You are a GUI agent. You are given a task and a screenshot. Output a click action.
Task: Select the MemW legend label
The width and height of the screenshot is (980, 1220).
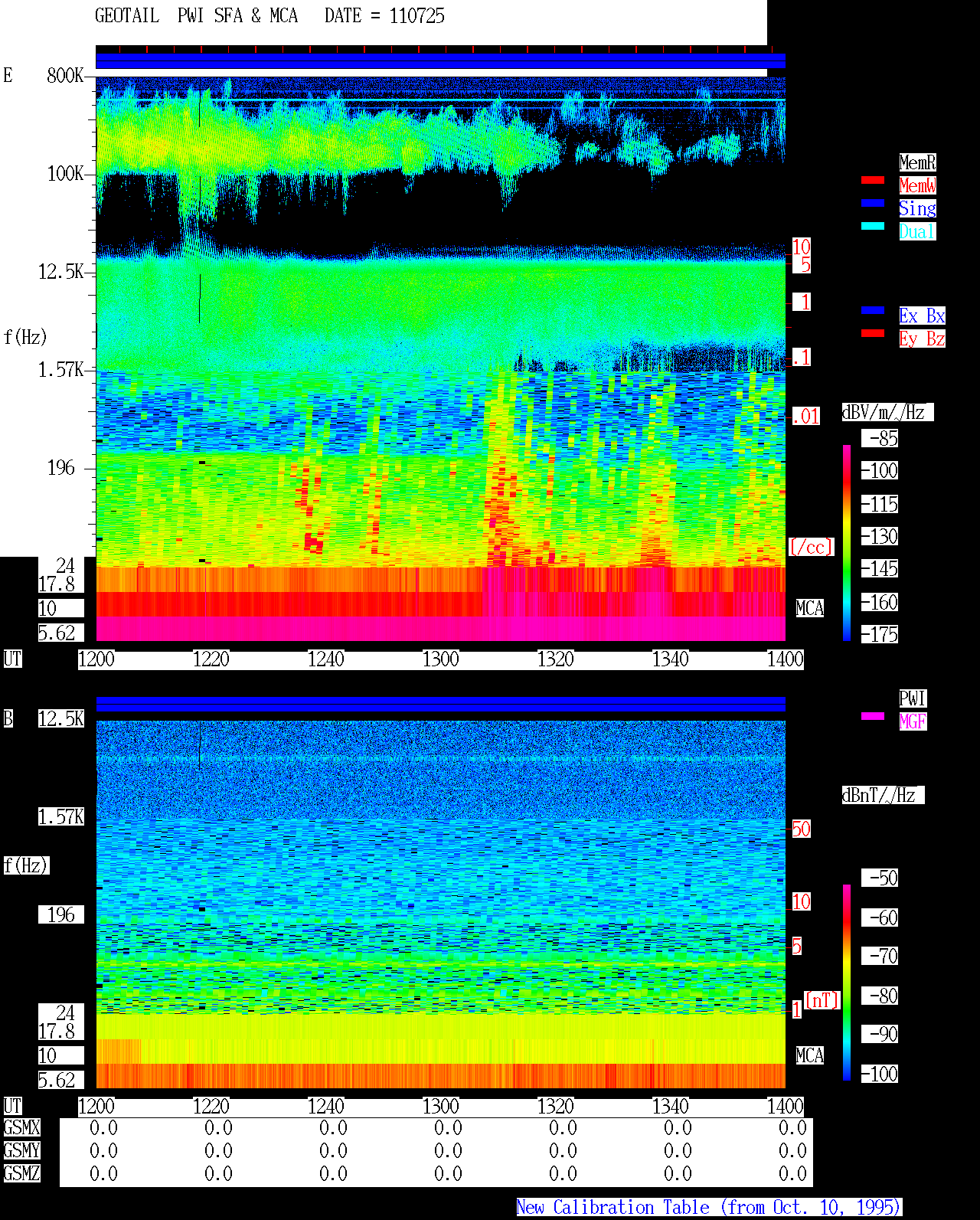(x=917, y=185)
